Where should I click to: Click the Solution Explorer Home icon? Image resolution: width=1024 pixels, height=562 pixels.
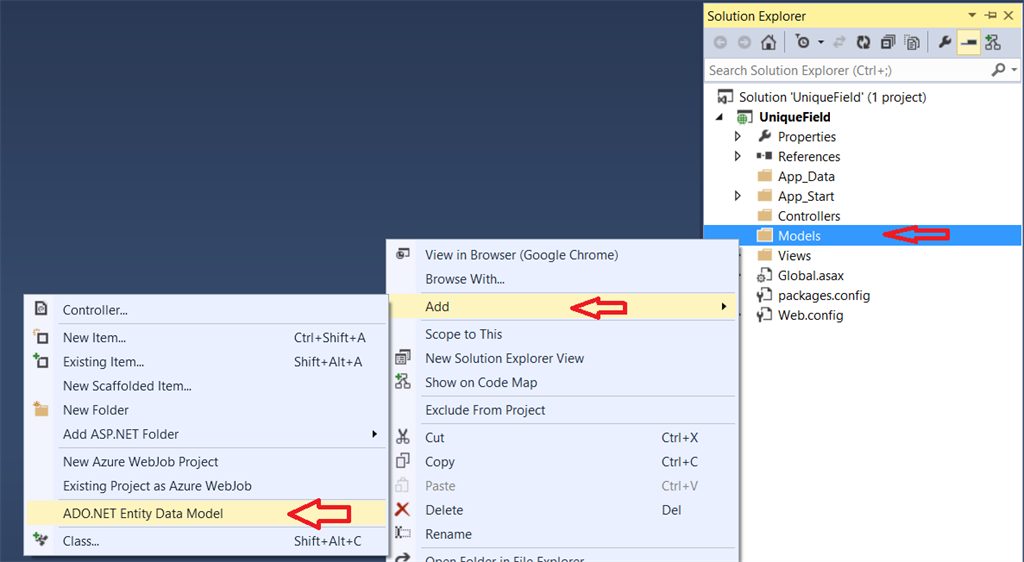pos(769,42)
